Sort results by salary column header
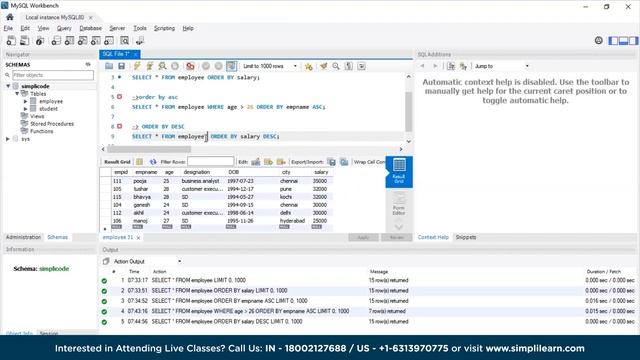 pos(321,172)
